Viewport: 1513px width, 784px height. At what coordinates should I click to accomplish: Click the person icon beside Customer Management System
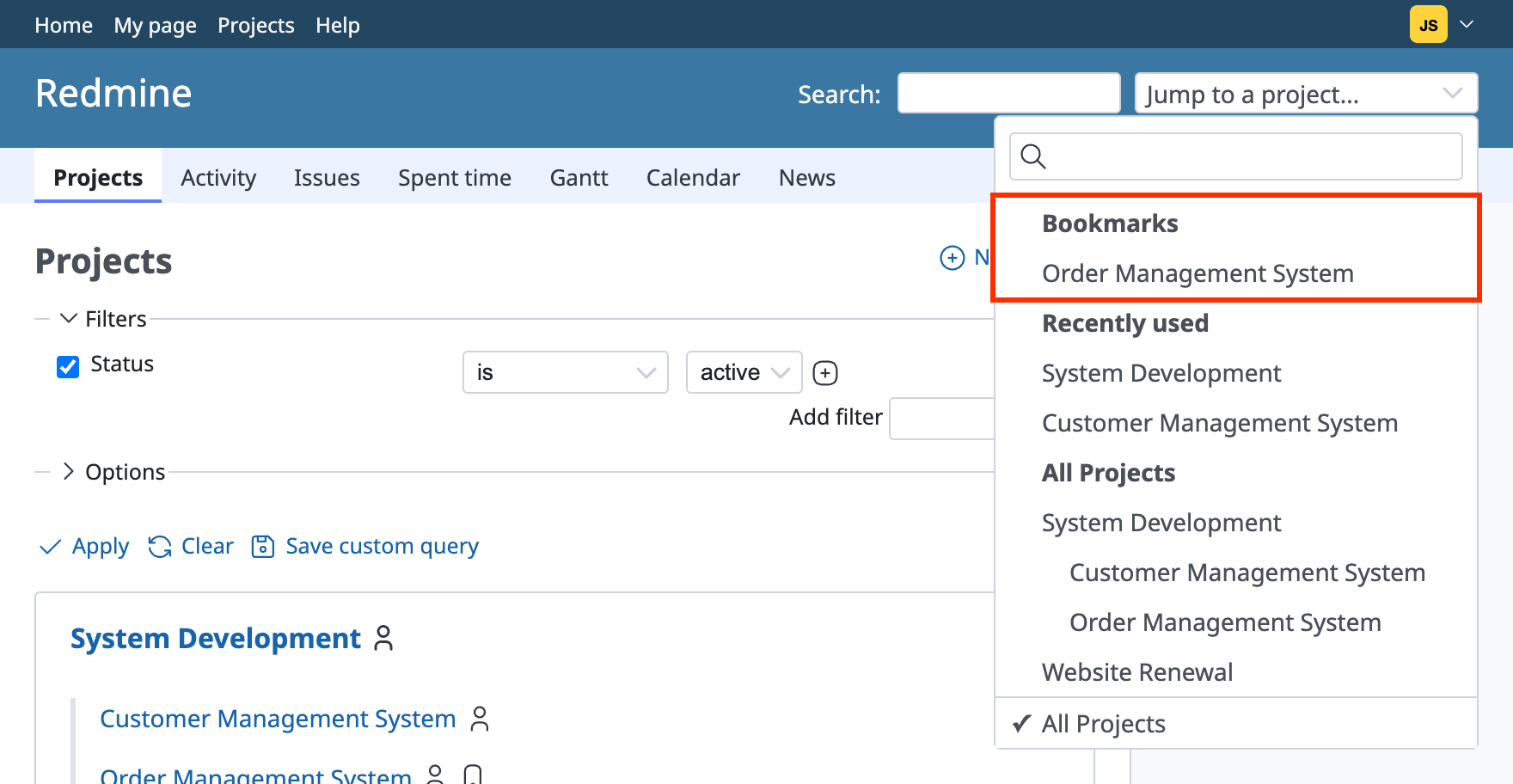coord(480,719)
